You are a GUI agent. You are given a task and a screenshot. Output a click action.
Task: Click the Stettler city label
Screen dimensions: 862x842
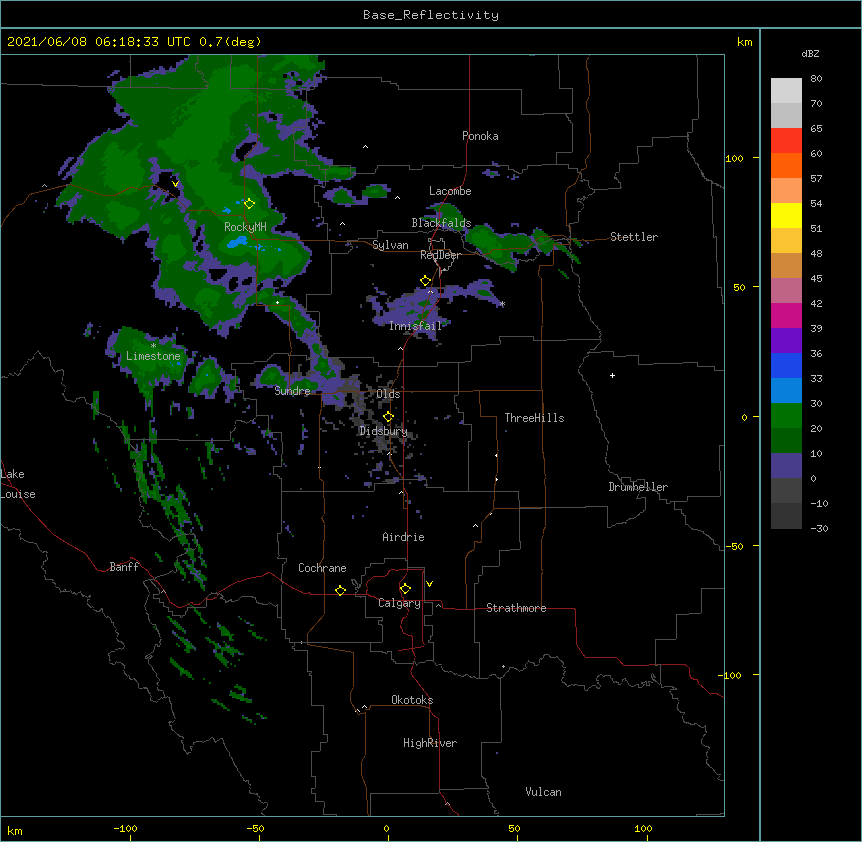[x=634, y=237]
